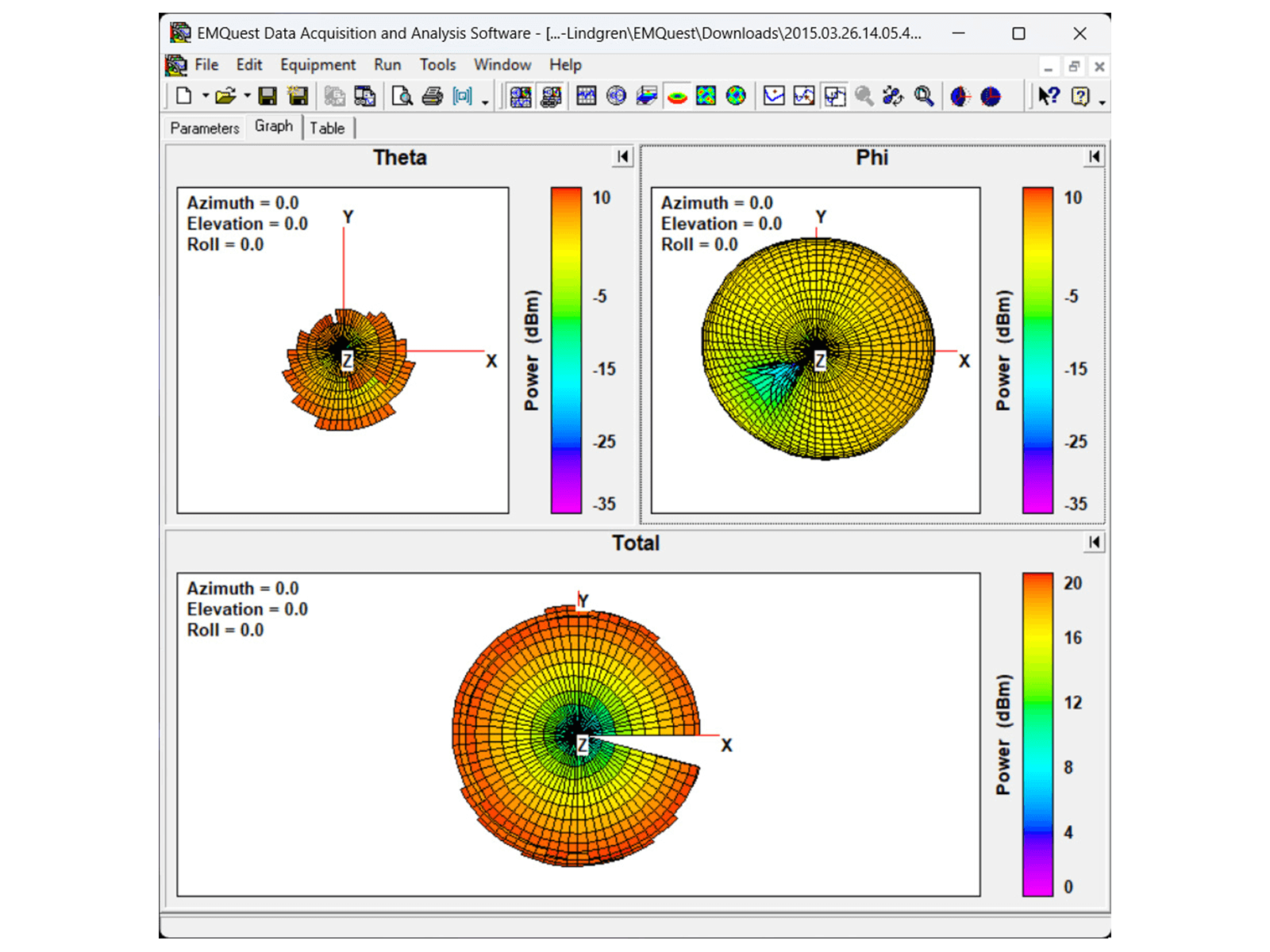Switch to the Table tab

point(327,128)
